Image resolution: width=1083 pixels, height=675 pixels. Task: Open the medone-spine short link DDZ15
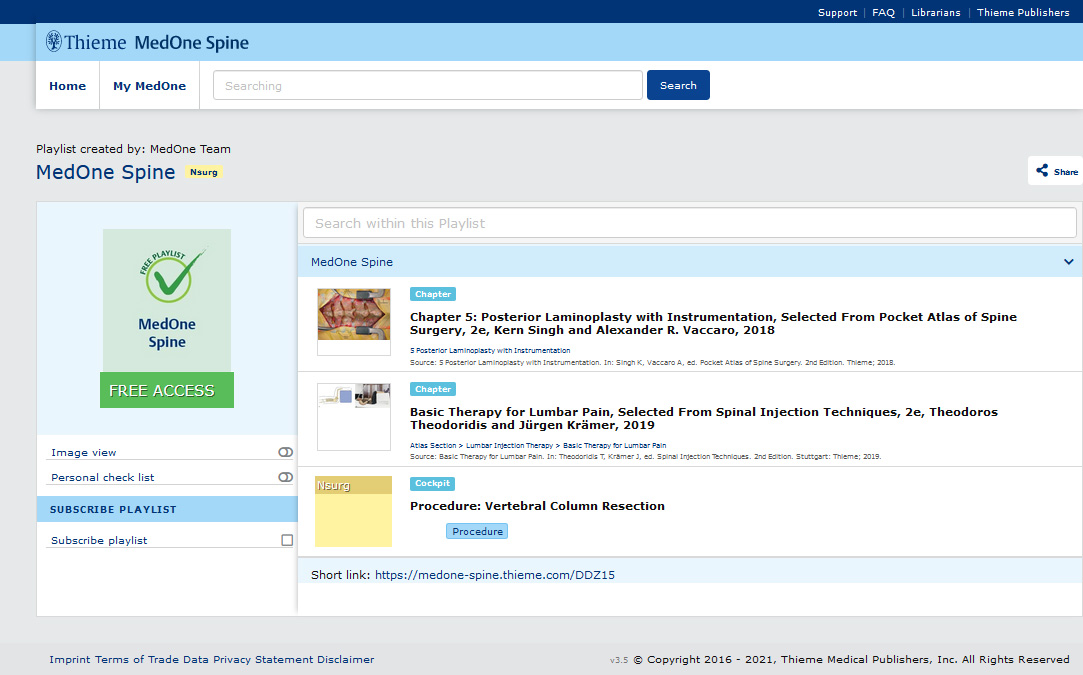click(495, 575)
